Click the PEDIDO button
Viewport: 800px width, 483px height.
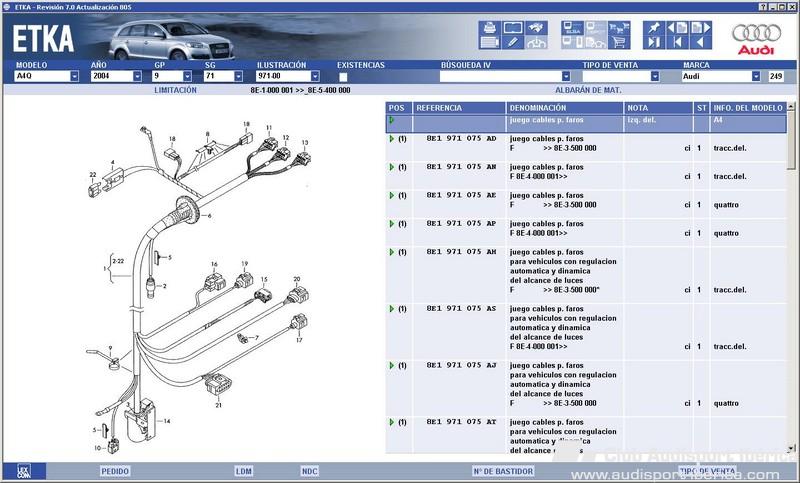[x=115, y=471]
